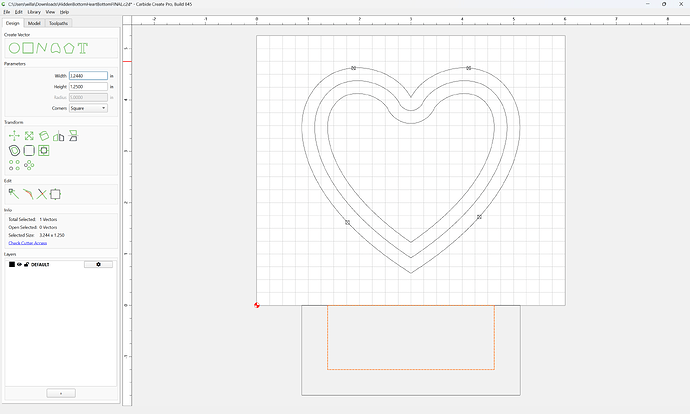690x414 pixels.
Task: Open the Corners dropdown set to Square
Action: 88,108
